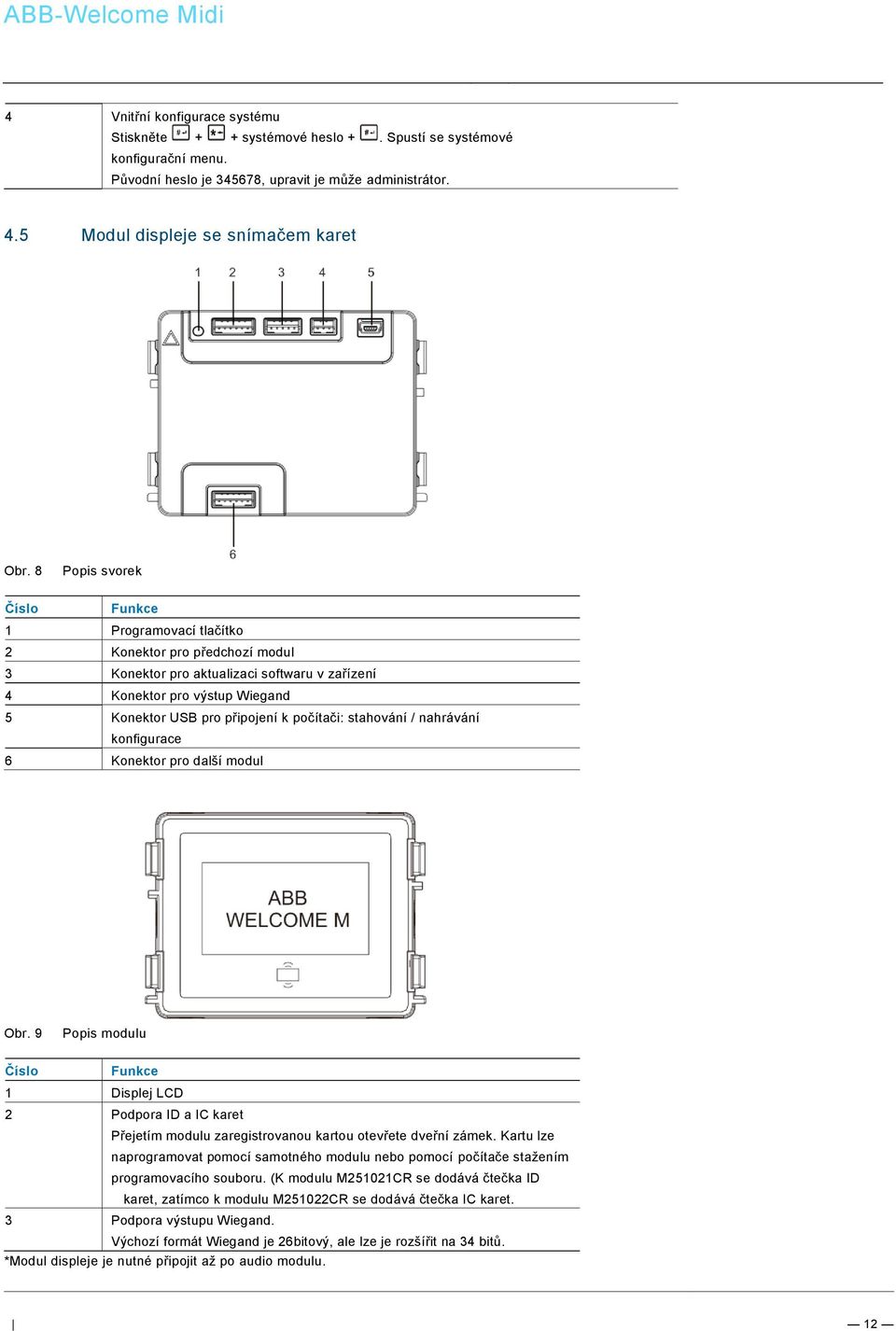Click the round programming button in the terminal diagram
The image size is (896, 1331).
pyautogui.click(x=198, y=330)
